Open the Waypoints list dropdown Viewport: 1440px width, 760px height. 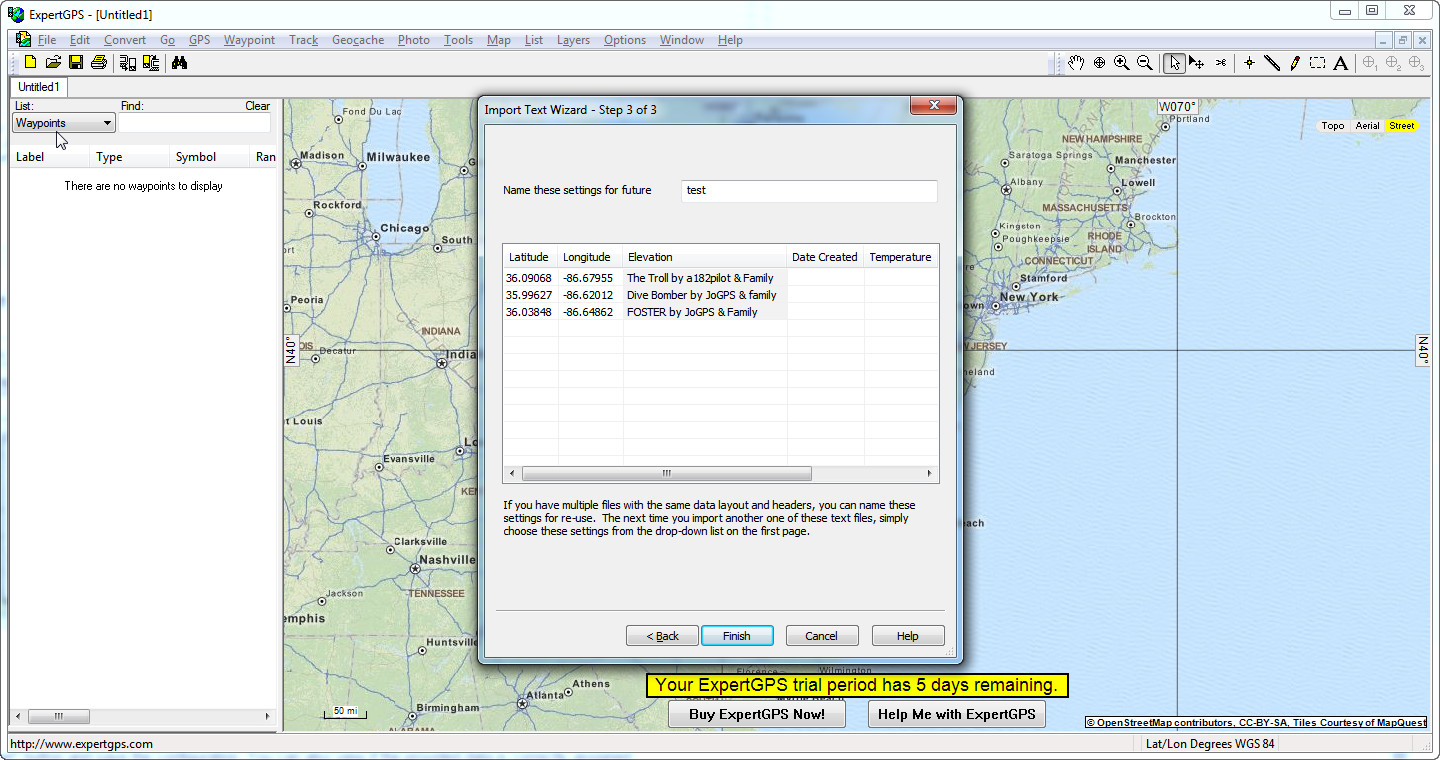pos(64,123)
